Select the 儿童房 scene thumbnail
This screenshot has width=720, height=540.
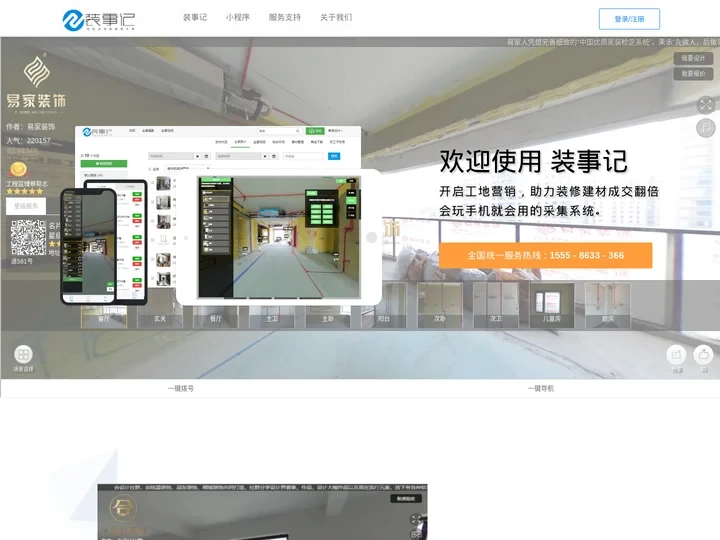click(x=552, y=305)
